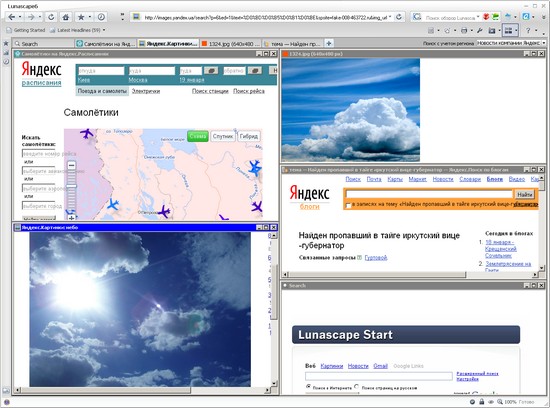Viewport: 550px width, 408px height.
Task: Select 'Поиск страниц на русском' radio button
Action: point(357,387)
